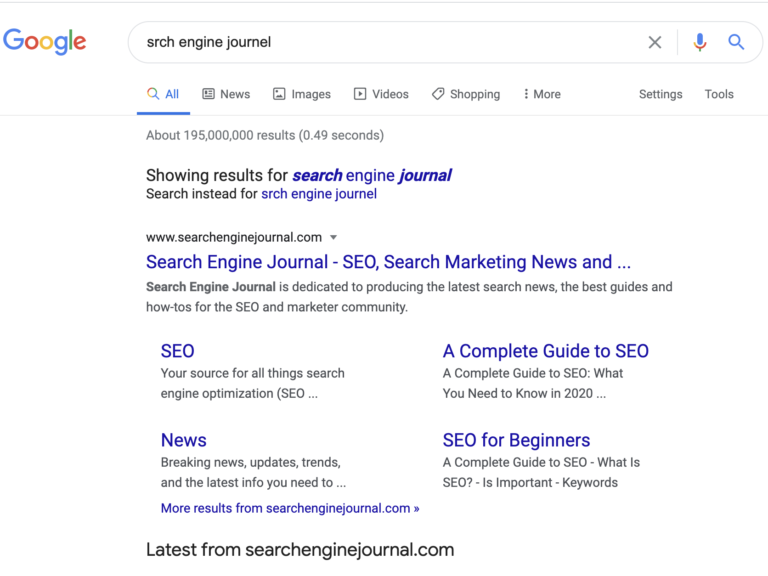This screenshot has width=768, height=576.
Task: Open search Settings
Action: click(660, 94)
